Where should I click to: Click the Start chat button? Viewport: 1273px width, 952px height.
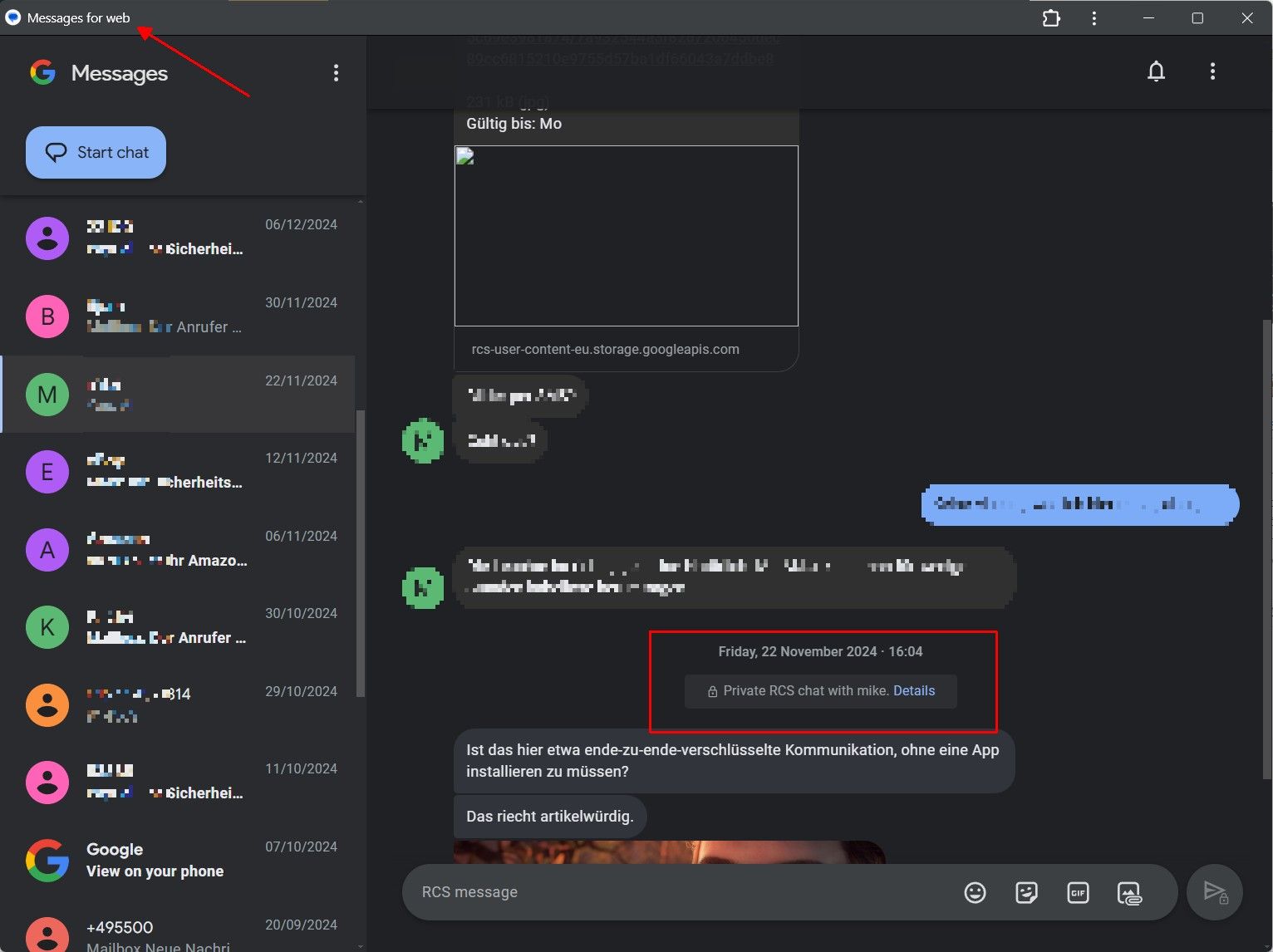pyautogui.click(x=96, y=152)
